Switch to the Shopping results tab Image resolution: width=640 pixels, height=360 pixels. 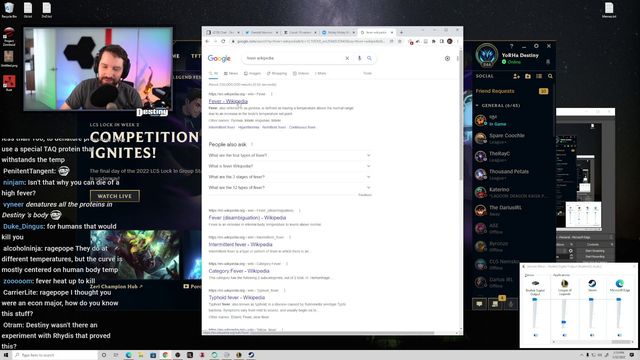pyautogui.click(x=277, y=73)
